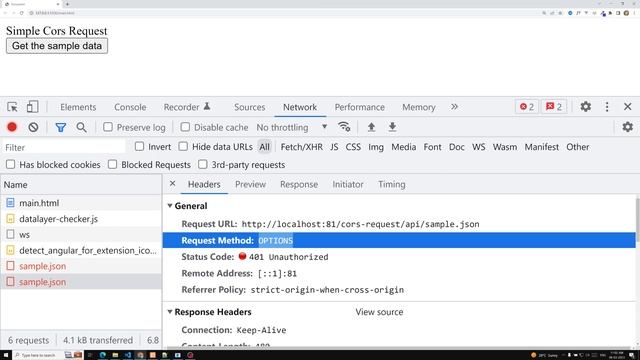640x360 pixels.
Task: Click the Recorder flask icon
Action: 207,107
